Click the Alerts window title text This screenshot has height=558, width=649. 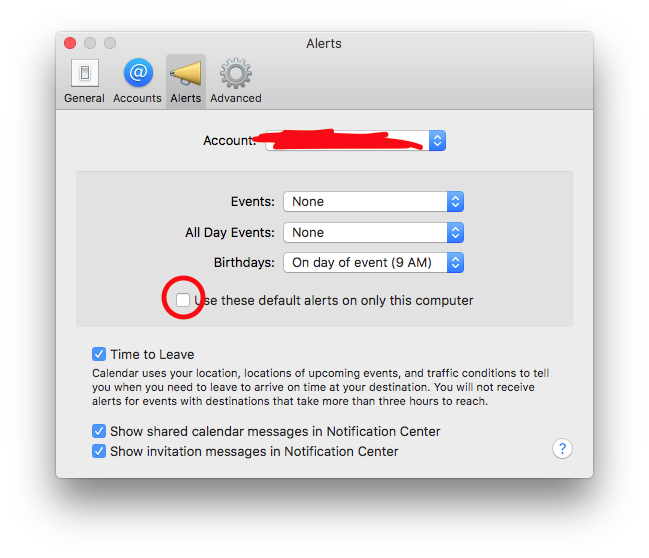pos(324,43)
